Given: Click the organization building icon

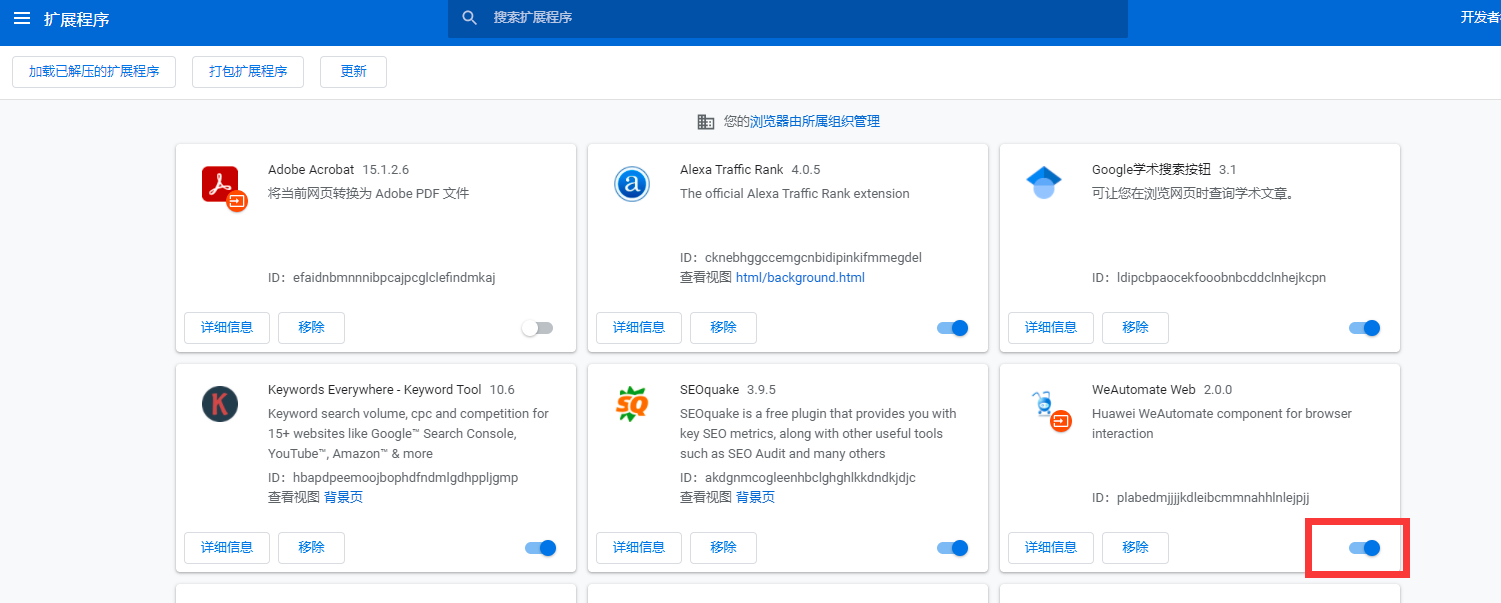Looking at the screenshot, I should [706, 122].
